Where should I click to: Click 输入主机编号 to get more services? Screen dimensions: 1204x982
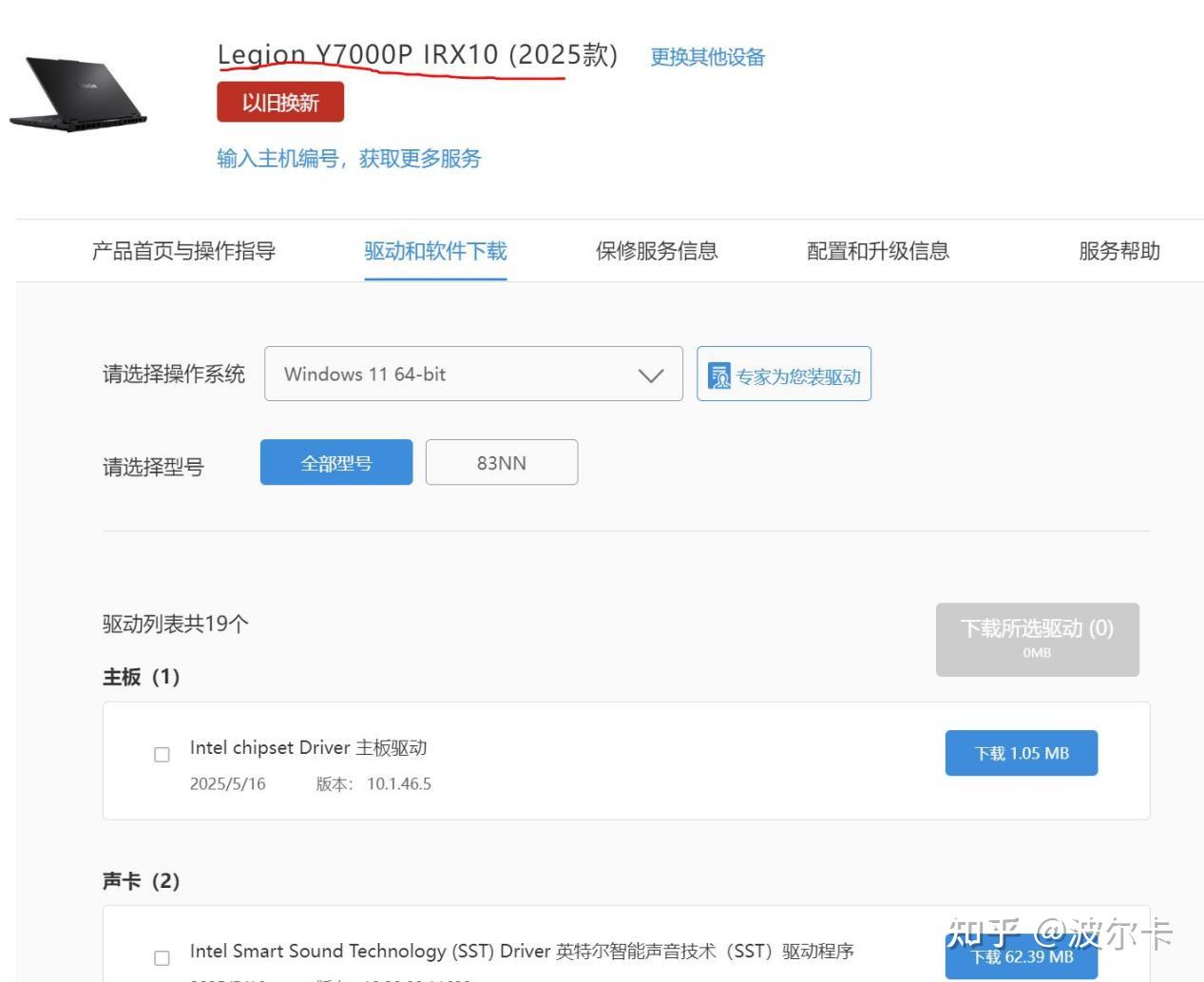(x=348, y=159)
